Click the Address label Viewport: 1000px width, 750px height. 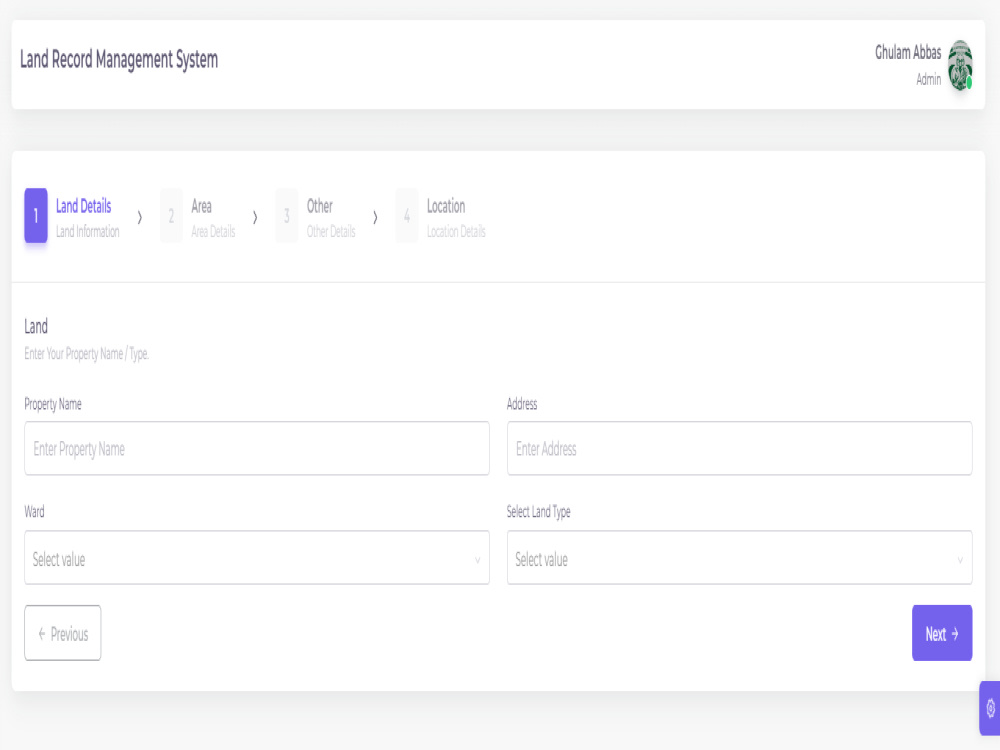tap(522, 404)
